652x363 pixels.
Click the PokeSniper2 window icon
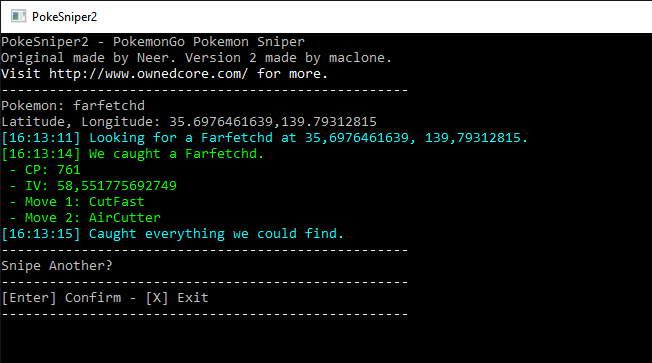click(18, 17)
